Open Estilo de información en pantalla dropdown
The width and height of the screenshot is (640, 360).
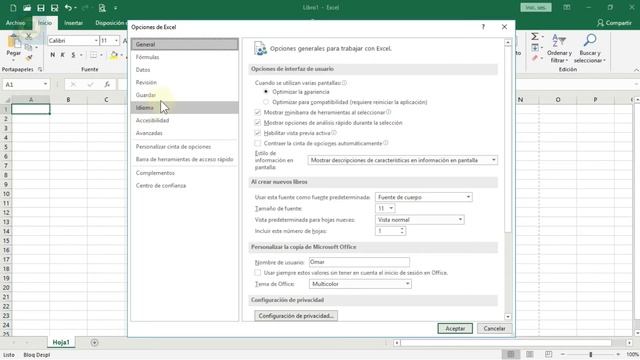[402, 160]
